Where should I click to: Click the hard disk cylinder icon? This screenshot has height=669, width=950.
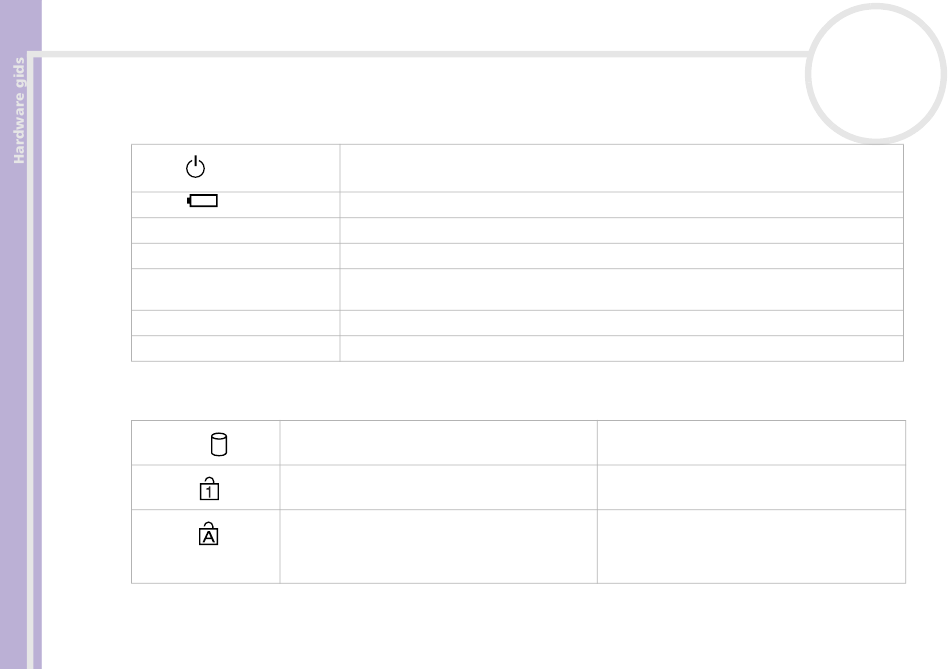(x=219, y=444)
